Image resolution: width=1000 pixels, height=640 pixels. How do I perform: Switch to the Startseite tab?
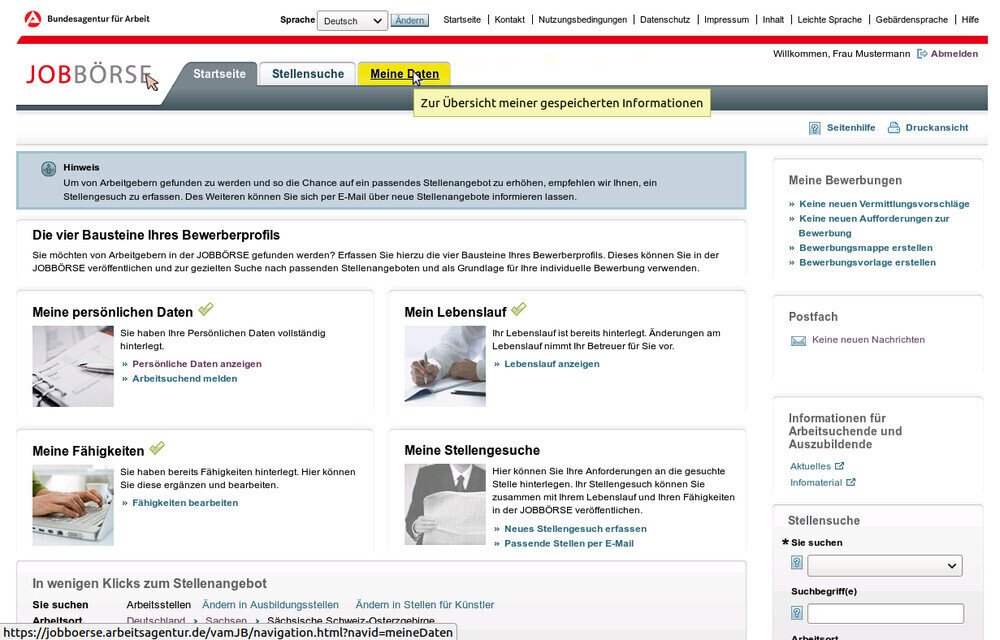[x=219, y=74]
